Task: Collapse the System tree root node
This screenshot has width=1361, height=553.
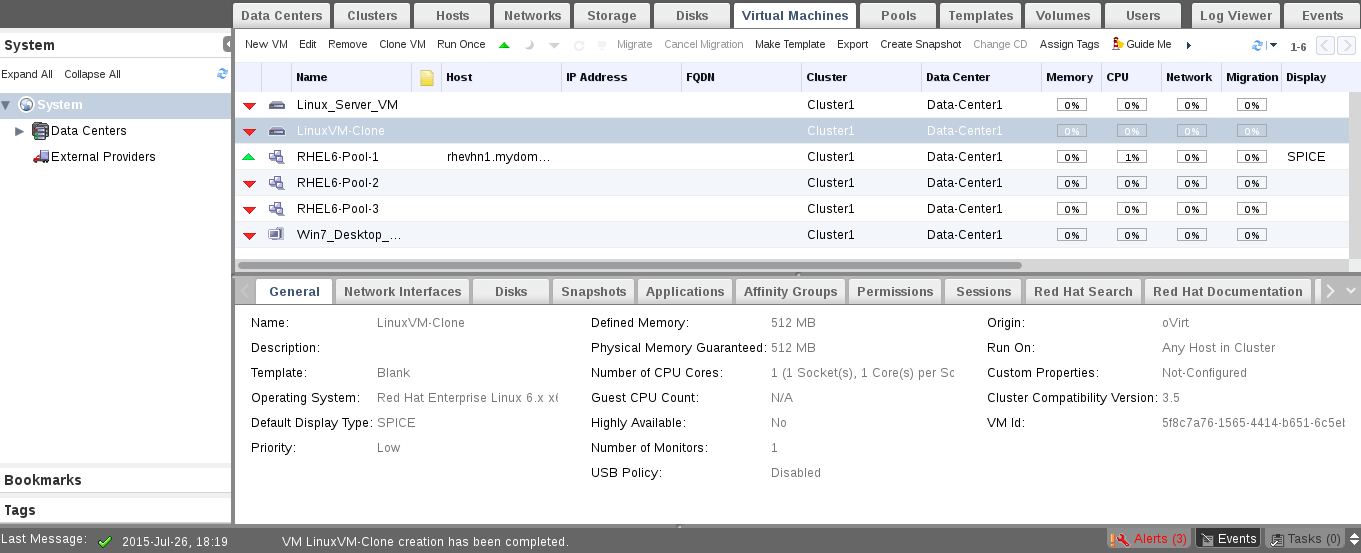Action: pyautogui.click(x=7, y=105)
